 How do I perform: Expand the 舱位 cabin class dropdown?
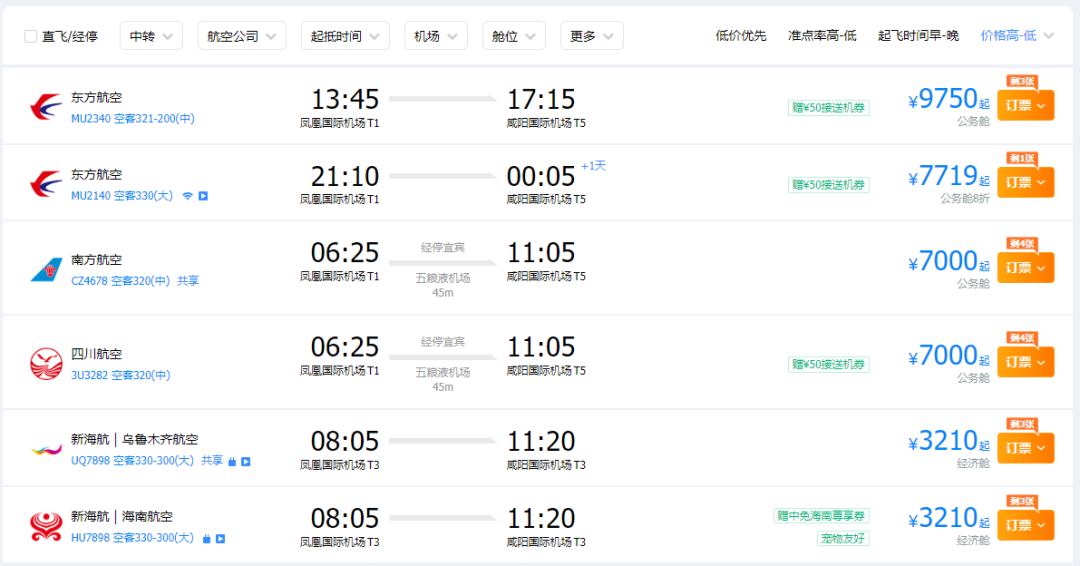coord(514,36)
